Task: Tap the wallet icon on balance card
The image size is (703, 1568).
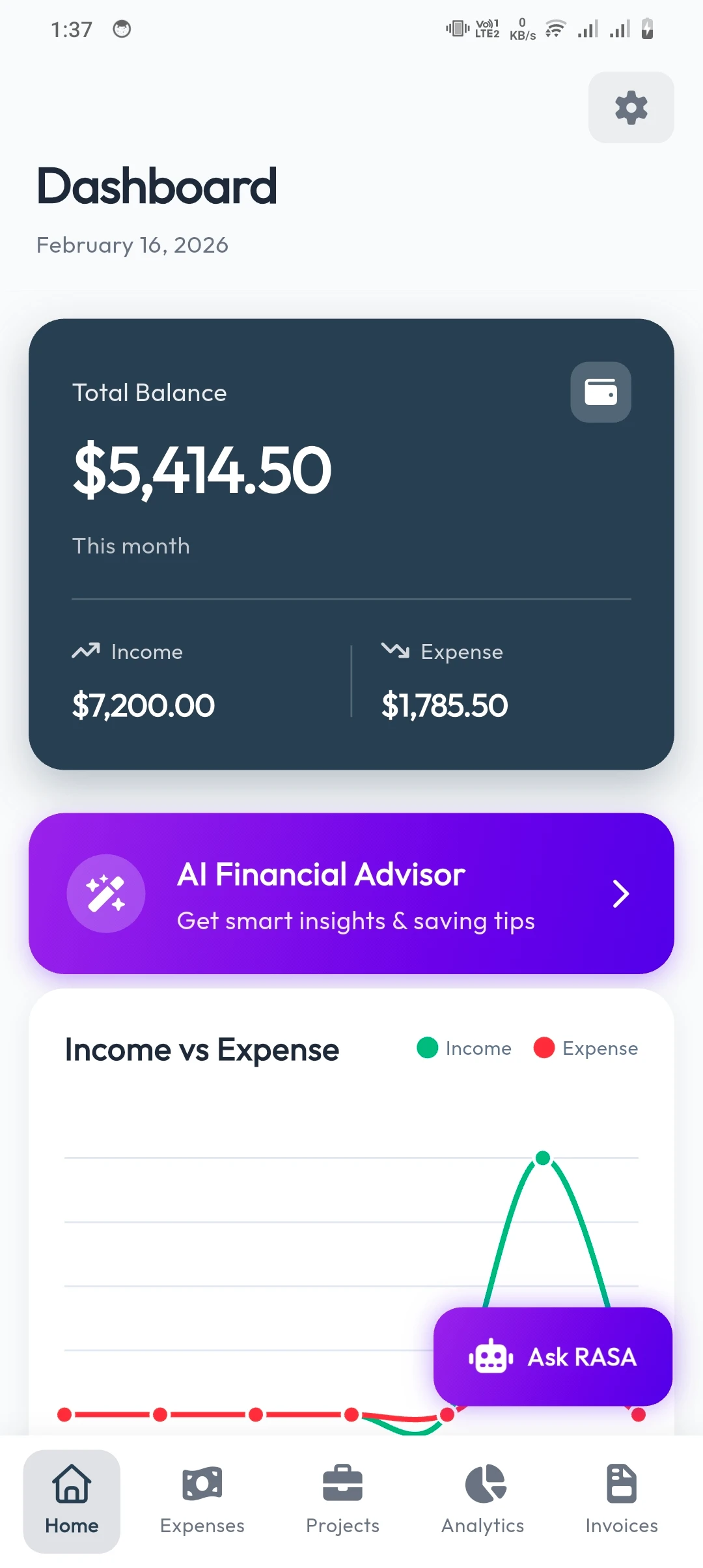Action: pos(600,392)
